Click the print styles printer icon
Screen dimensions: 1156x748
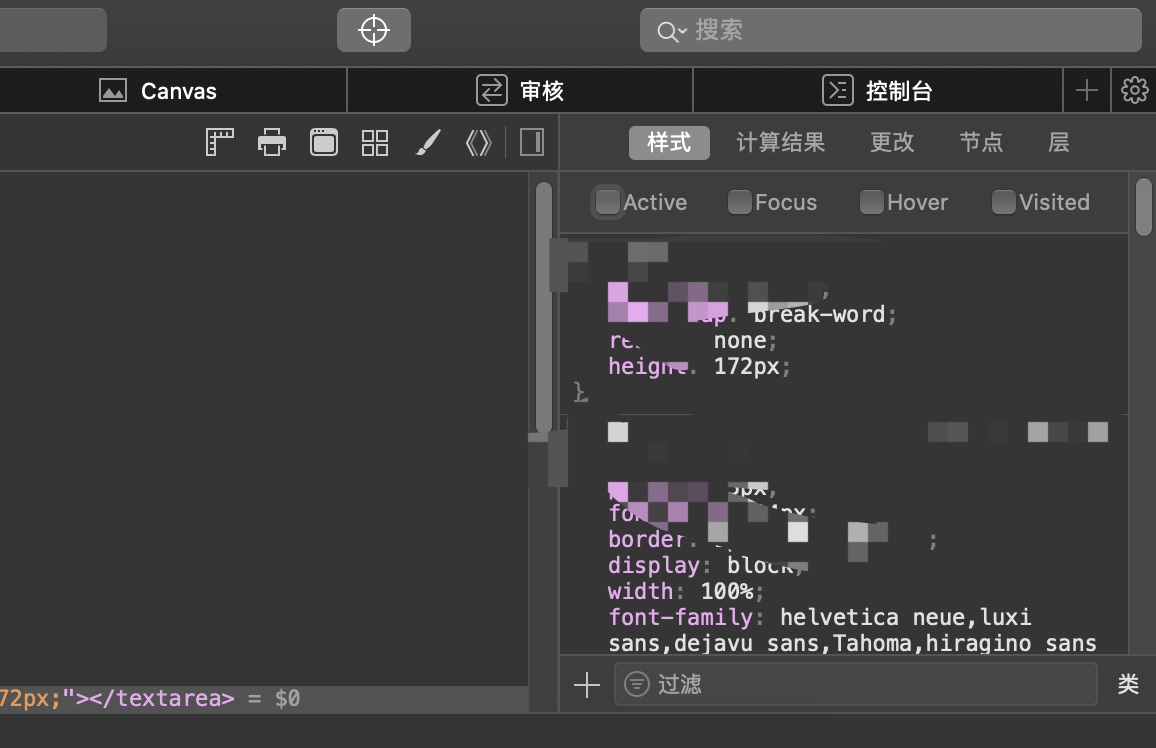pyautogui.click(x=272, y=143)
